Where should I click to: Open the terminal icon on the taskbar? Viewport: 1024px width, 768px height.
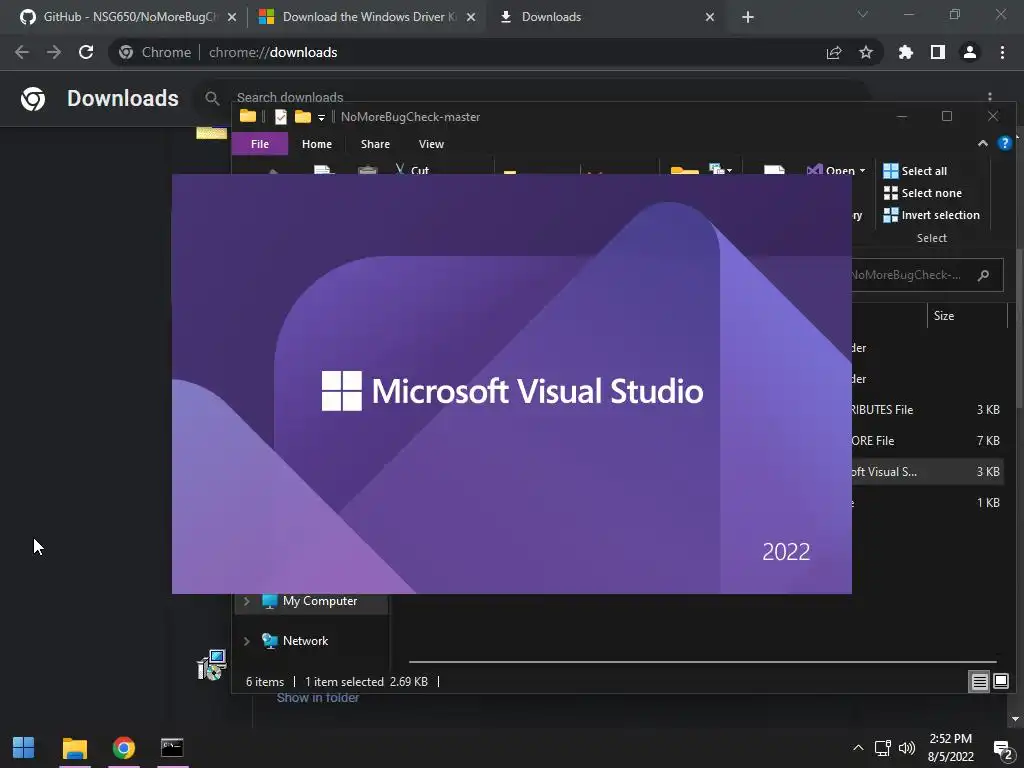coord(172,748)
